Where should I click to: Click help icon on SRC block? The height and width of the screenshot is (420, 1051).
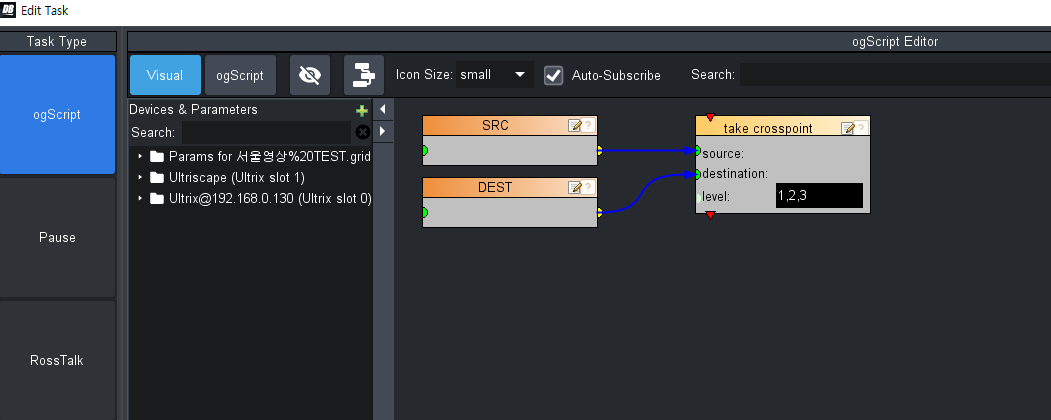pos(589,125)
